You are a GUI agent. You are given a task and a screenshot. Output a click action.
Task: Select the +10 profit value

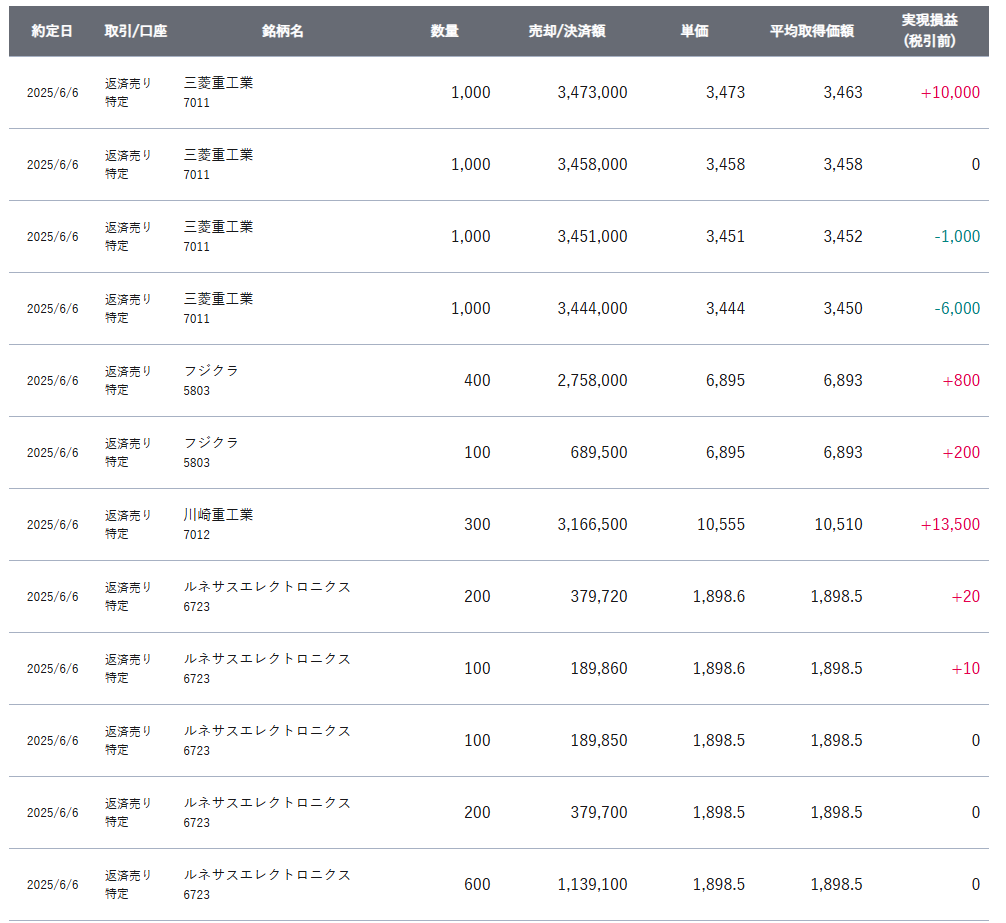(x=966, y=668)
